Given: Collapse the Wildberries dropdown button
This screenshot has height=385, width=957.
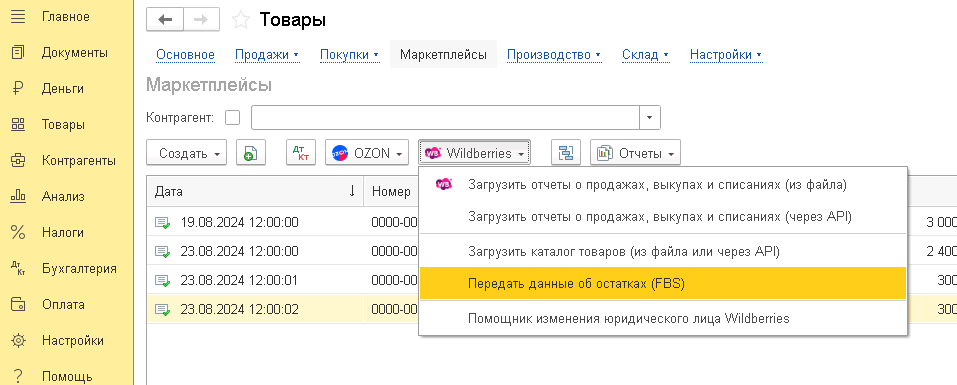Looking at the screenshot, I should pyautogui.click(x=474, y=153).
